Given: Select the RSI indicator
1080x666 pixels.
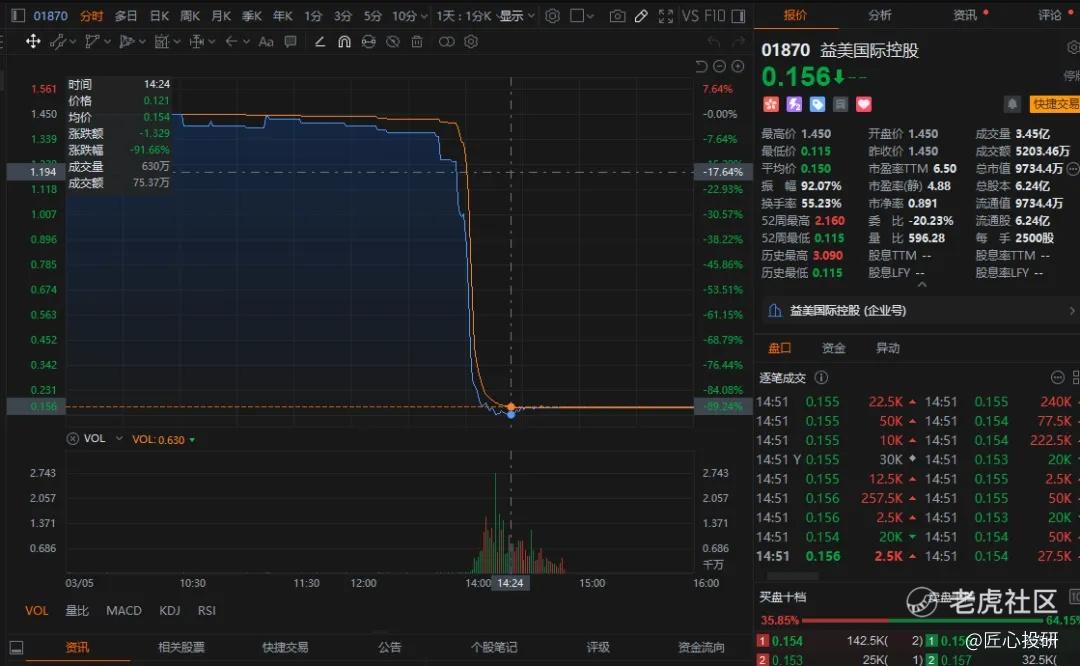Looking at the screenshot, I should [x=207, y=610].
